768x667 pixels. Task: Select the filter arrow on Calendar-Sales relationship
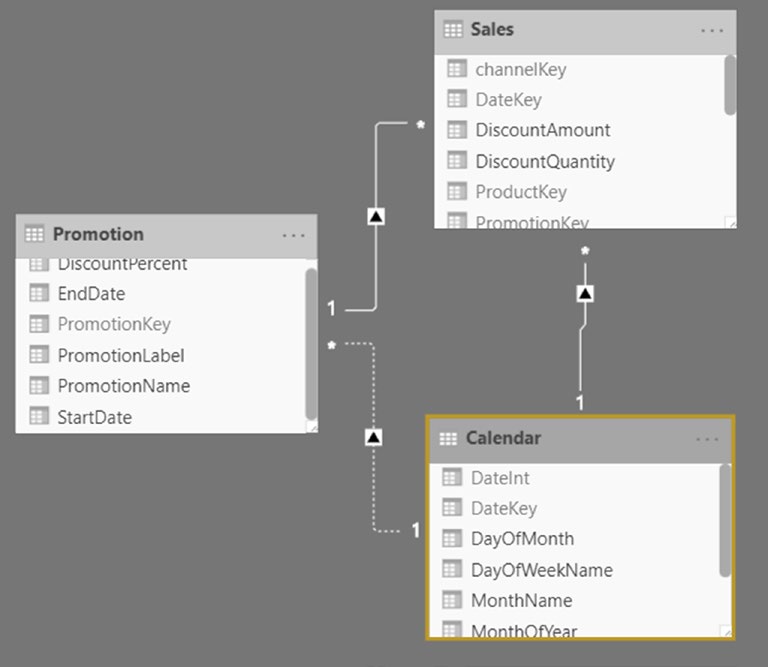coord(585,293)
